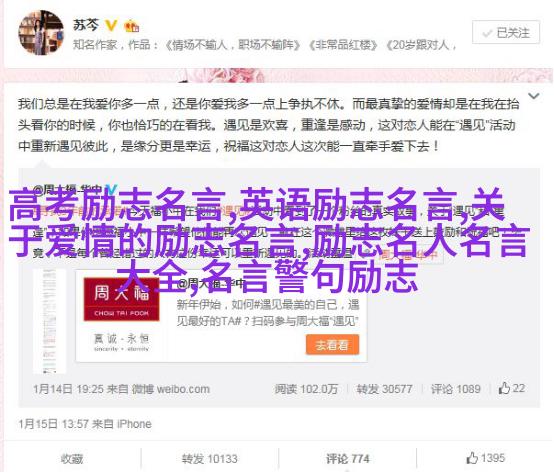Open the 苏芩 username link
554x473 pixels.
point(86,25)
